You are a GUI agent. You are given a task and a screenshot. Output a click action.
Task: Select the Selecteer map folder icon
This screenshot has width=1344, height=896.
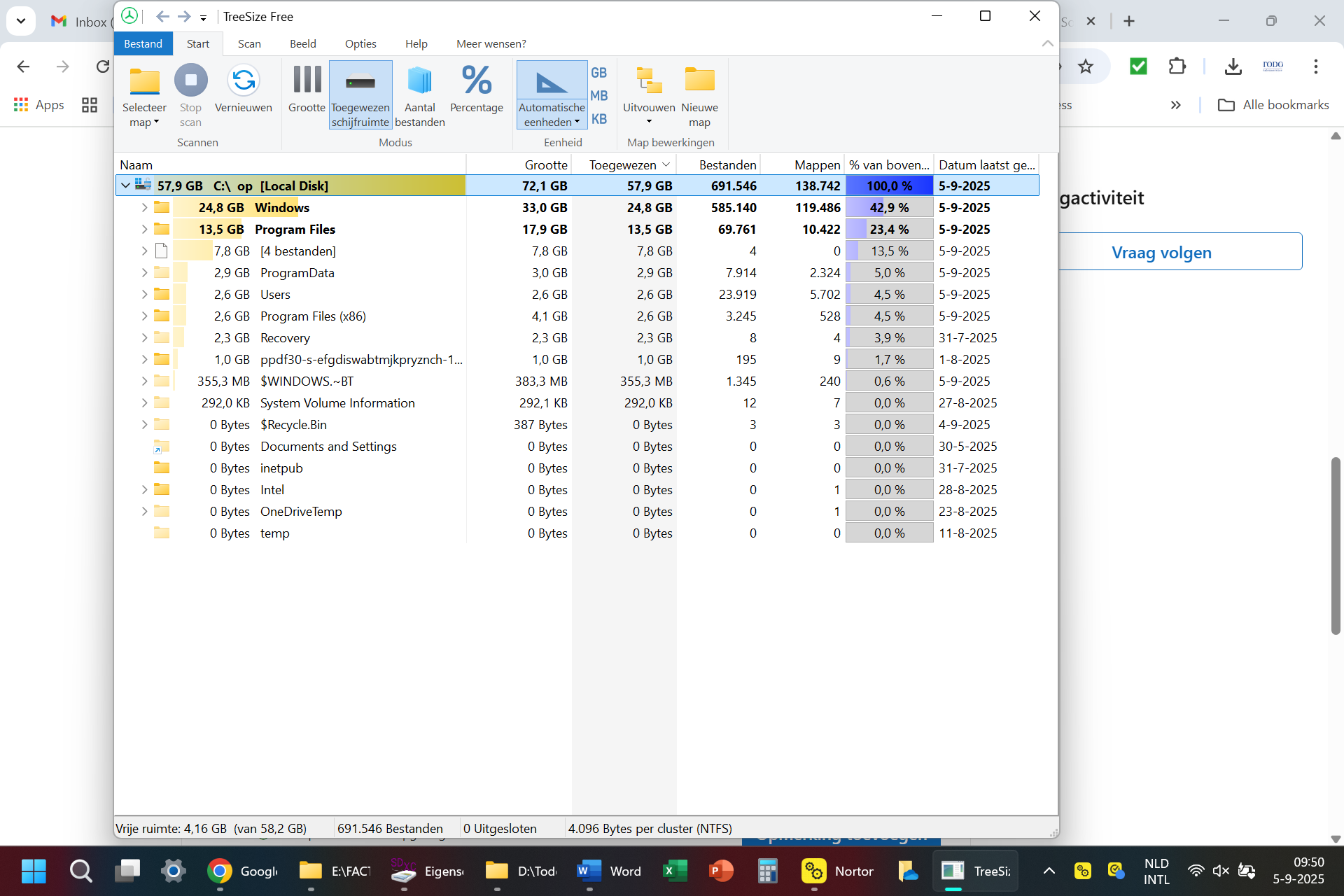coord(144,81)
